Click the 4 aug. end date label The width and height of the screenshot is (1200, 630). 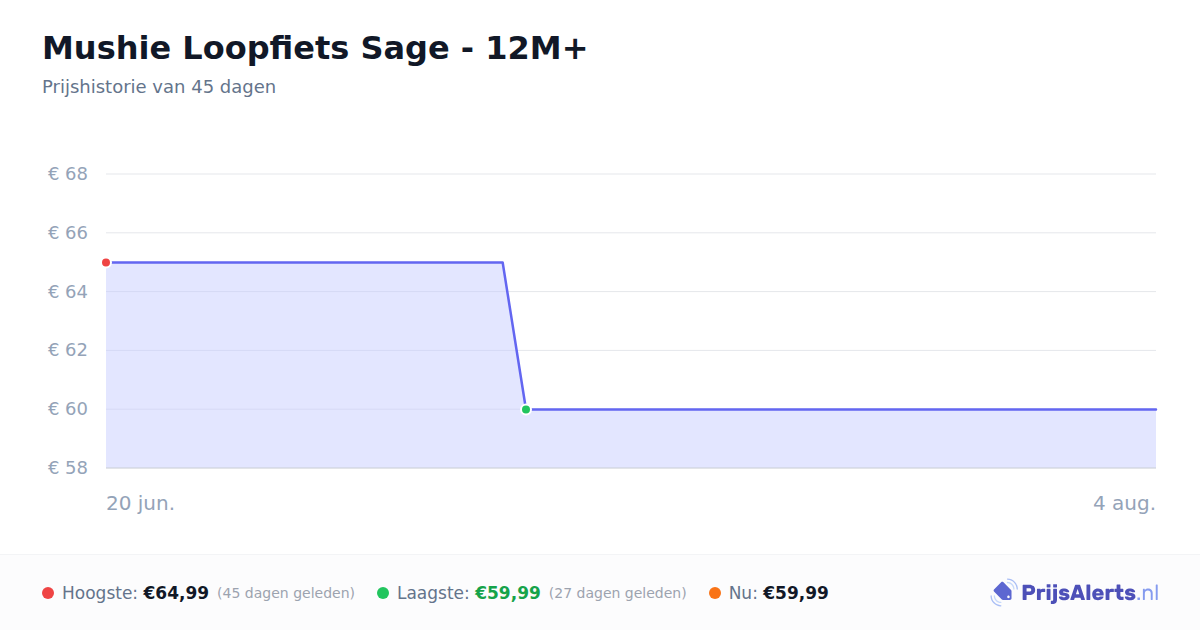1124,503
